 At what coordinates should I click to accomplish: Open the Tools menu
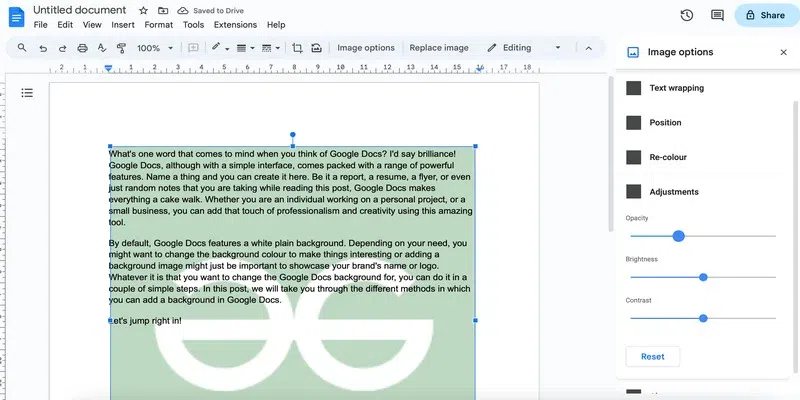193,24
